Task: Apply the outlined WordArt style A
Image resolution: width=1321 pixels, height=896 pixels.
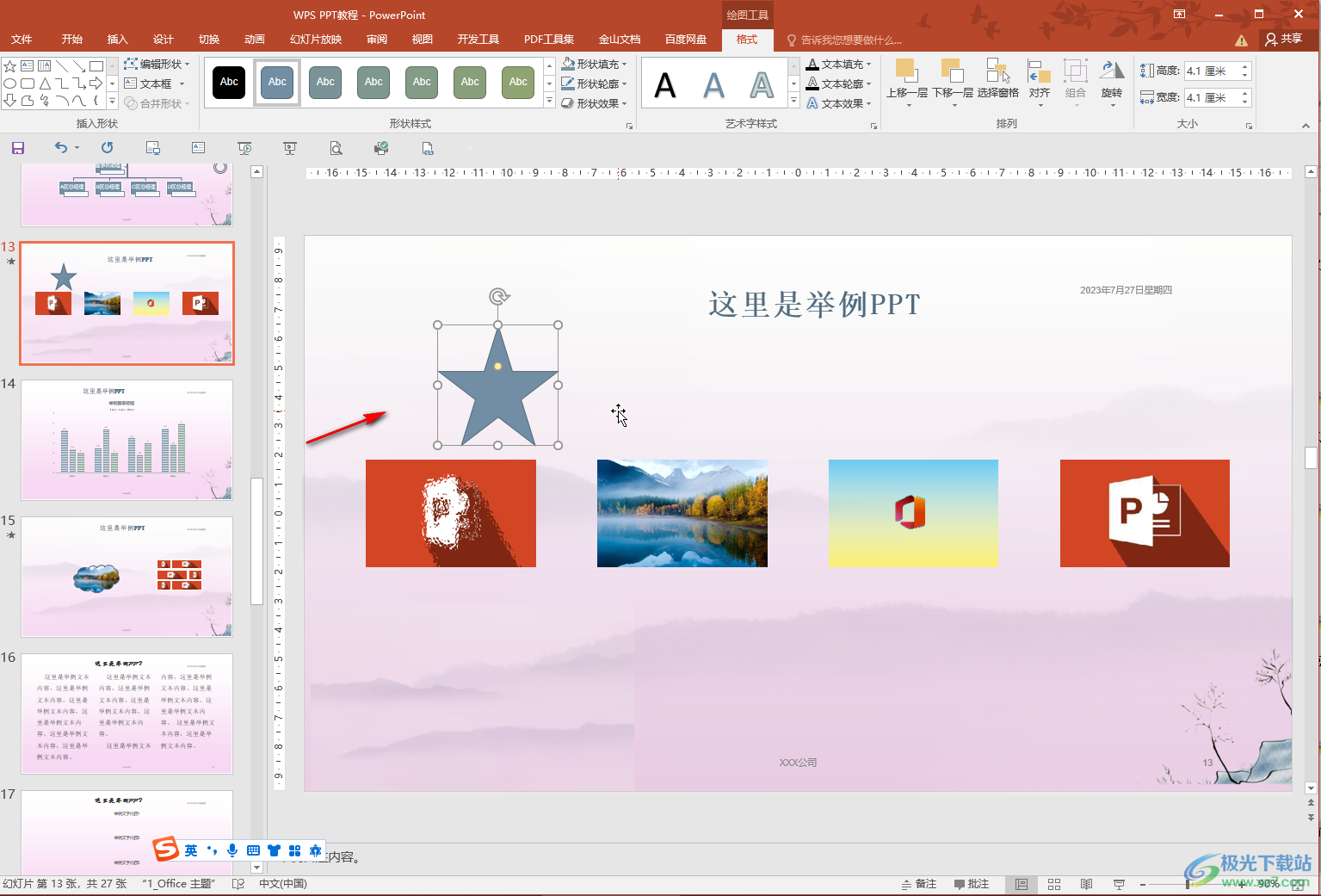Action: pyautogui.click(x=762, y=85)
